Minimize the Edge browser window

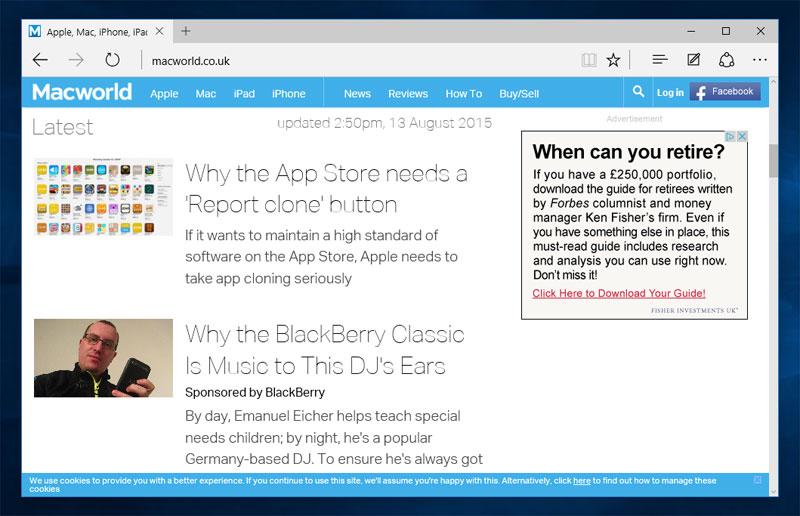[691, 31]
